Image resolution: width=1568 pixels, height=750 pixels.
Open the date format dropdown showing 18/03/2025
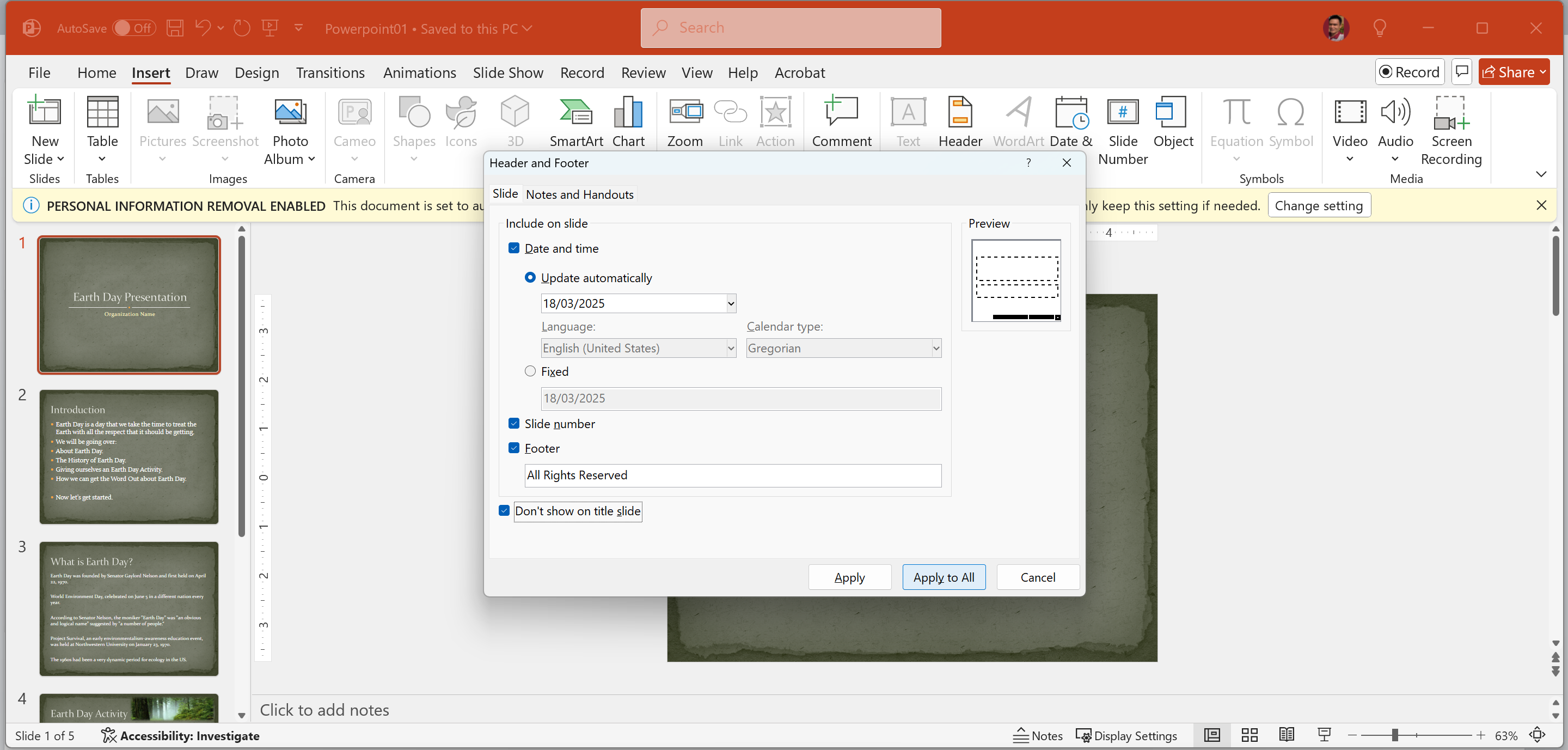point(731,303)
